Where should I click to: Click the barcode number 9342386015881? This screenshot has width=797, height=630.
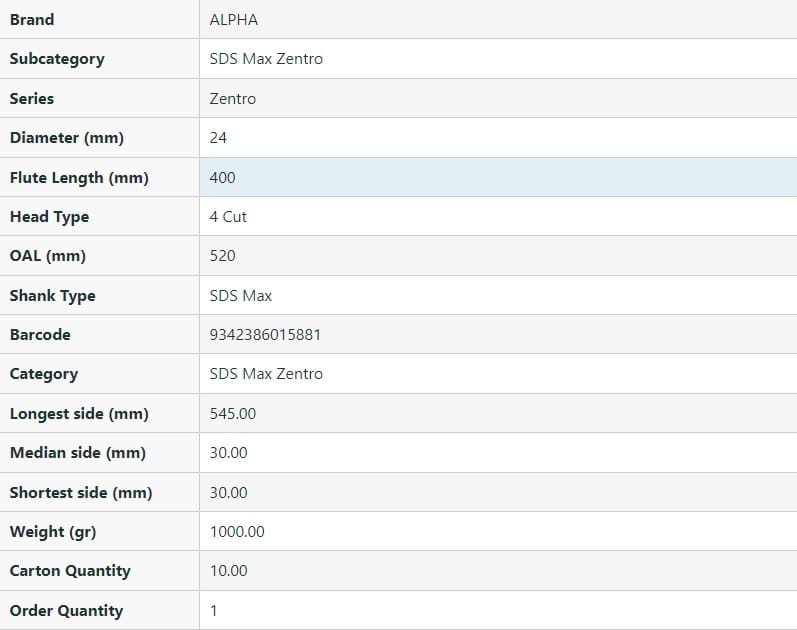(x=265, y=335)
